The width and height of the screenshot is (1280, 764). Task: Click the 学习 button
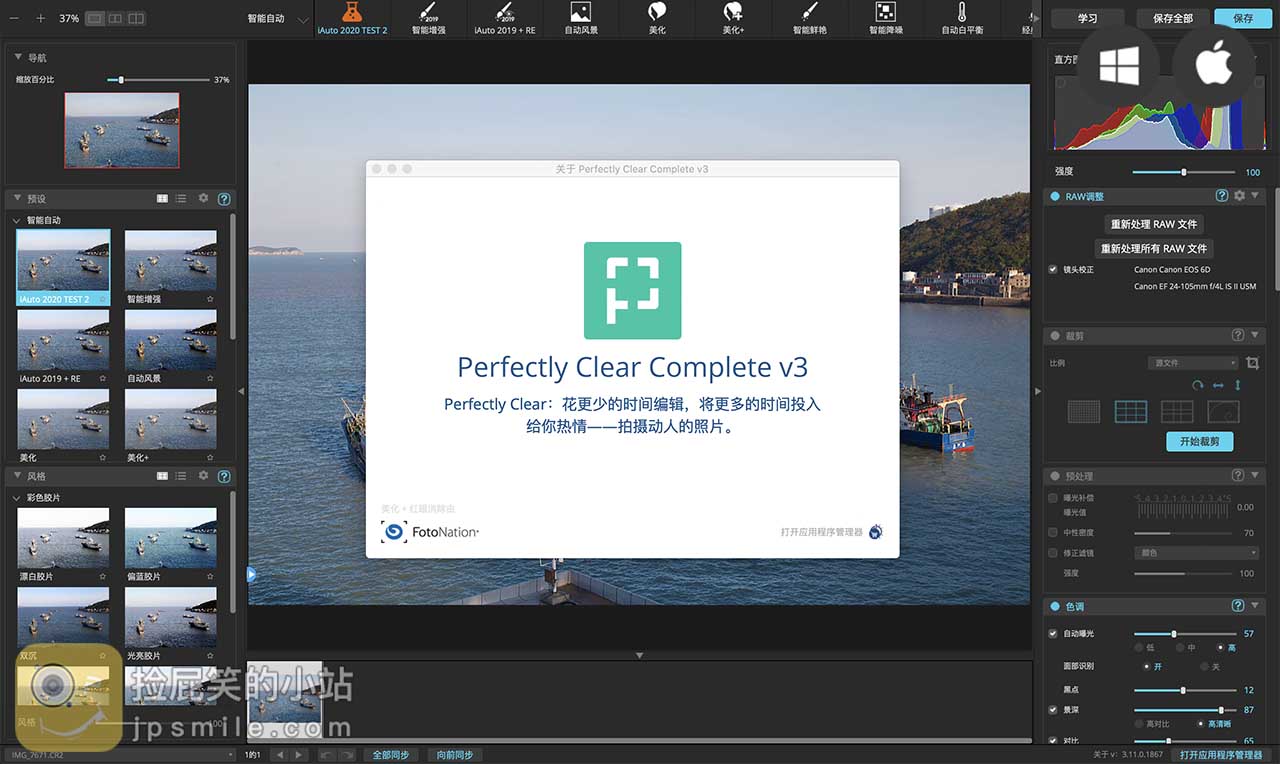coord(1087,18)
